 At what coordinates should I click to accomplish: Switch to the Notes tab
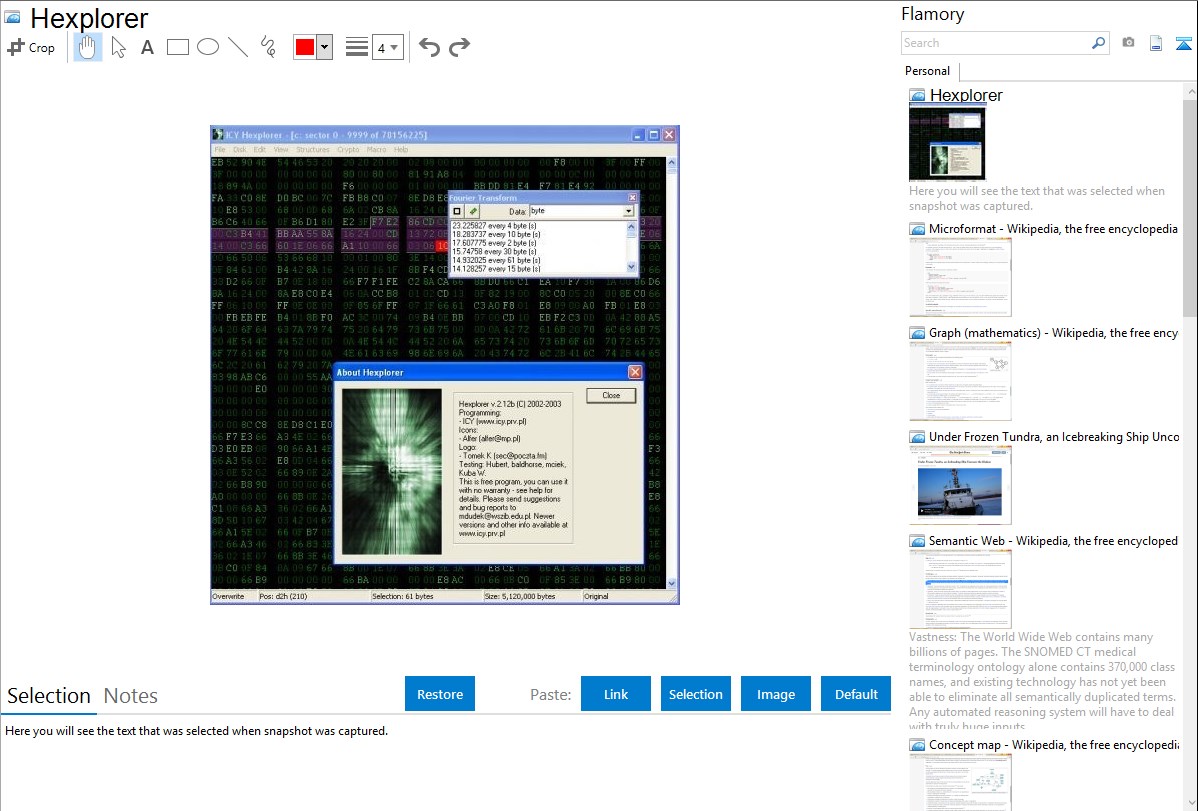point(131,696)
